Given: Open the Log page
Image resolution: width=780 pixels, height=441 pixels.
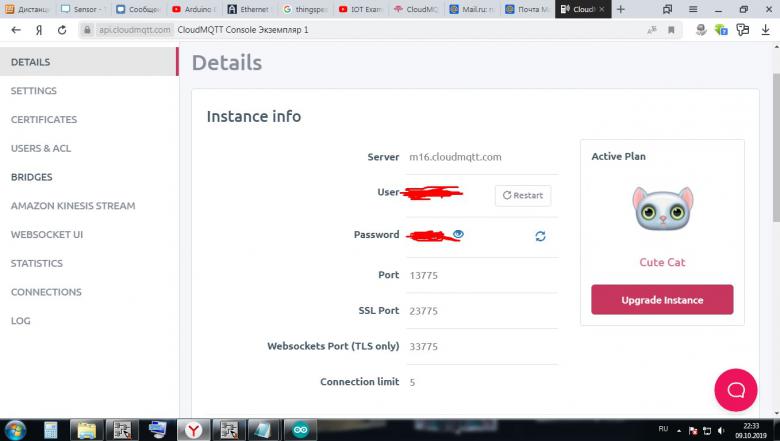Looking at the screenshot, I should [x=20, y=321].
